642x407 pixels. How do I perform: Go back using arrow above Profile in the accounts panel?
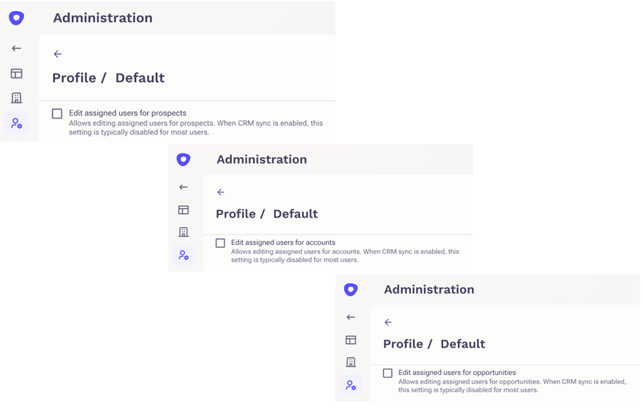click(x=221, y=192)
